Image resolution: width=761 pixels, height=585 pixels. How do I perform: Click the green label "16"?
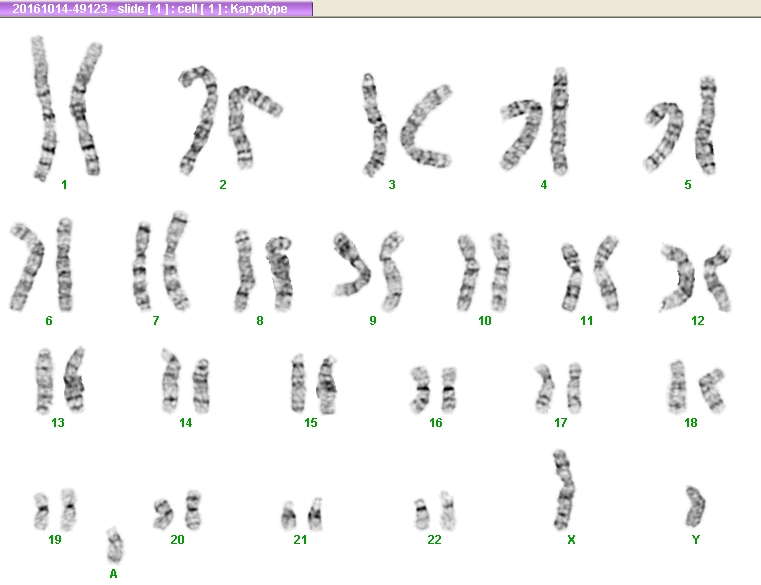click(x=436, y=422)
